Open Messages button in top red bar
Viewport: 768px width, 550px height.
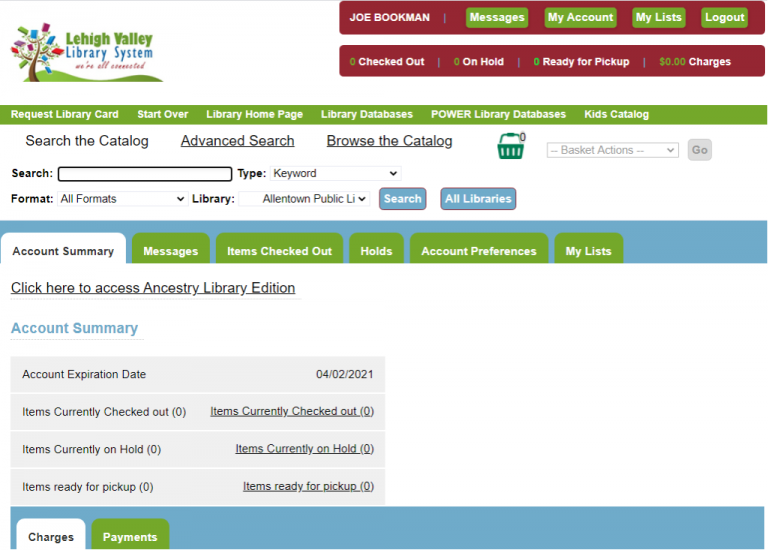click(x=497, y=18)
